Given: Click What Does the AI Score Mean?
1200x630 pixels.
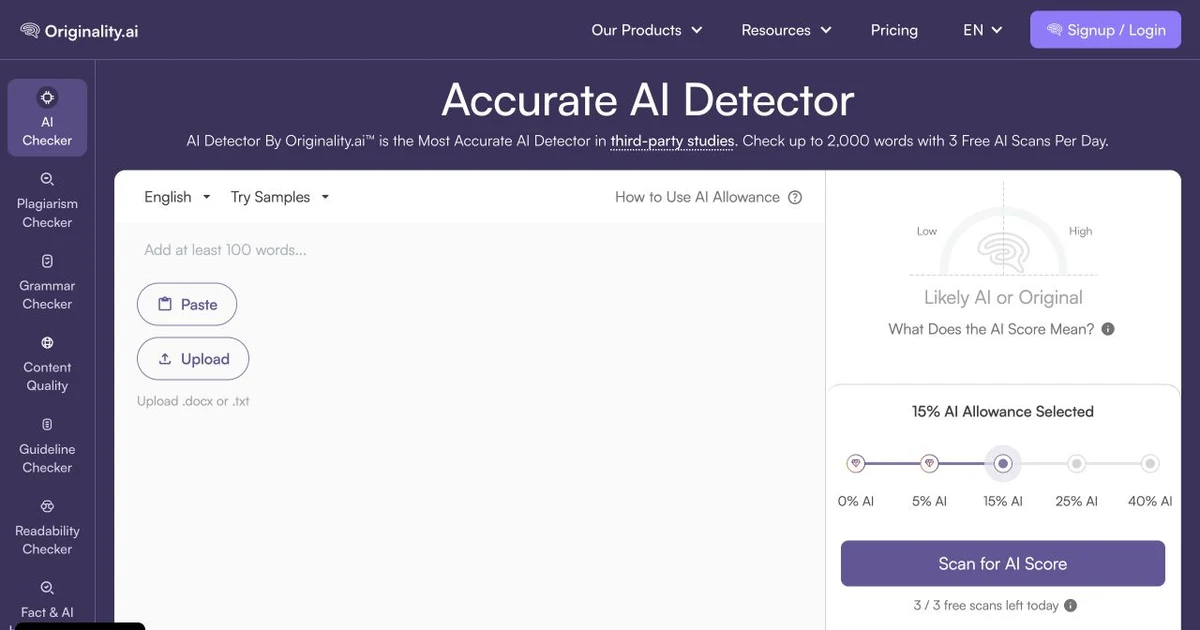Looking at the screenshot, I should (x=991, y=329).
